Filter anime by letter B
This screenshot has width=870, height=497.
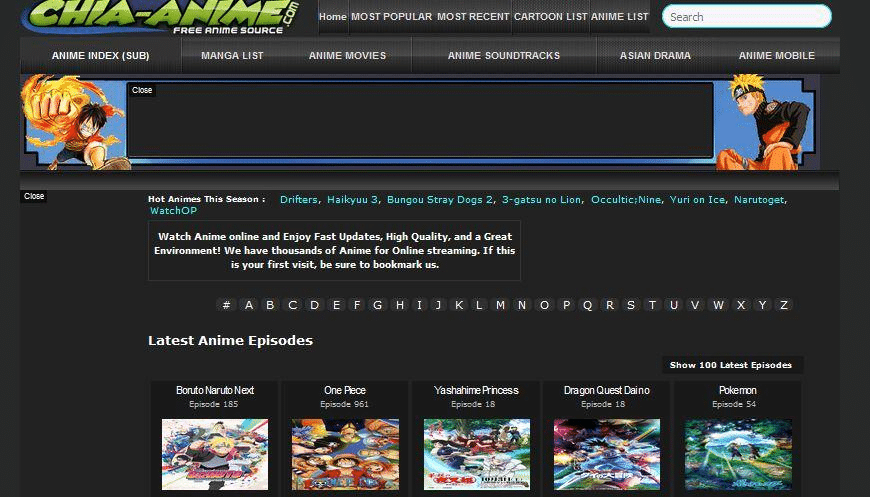[x=270, y=305]
